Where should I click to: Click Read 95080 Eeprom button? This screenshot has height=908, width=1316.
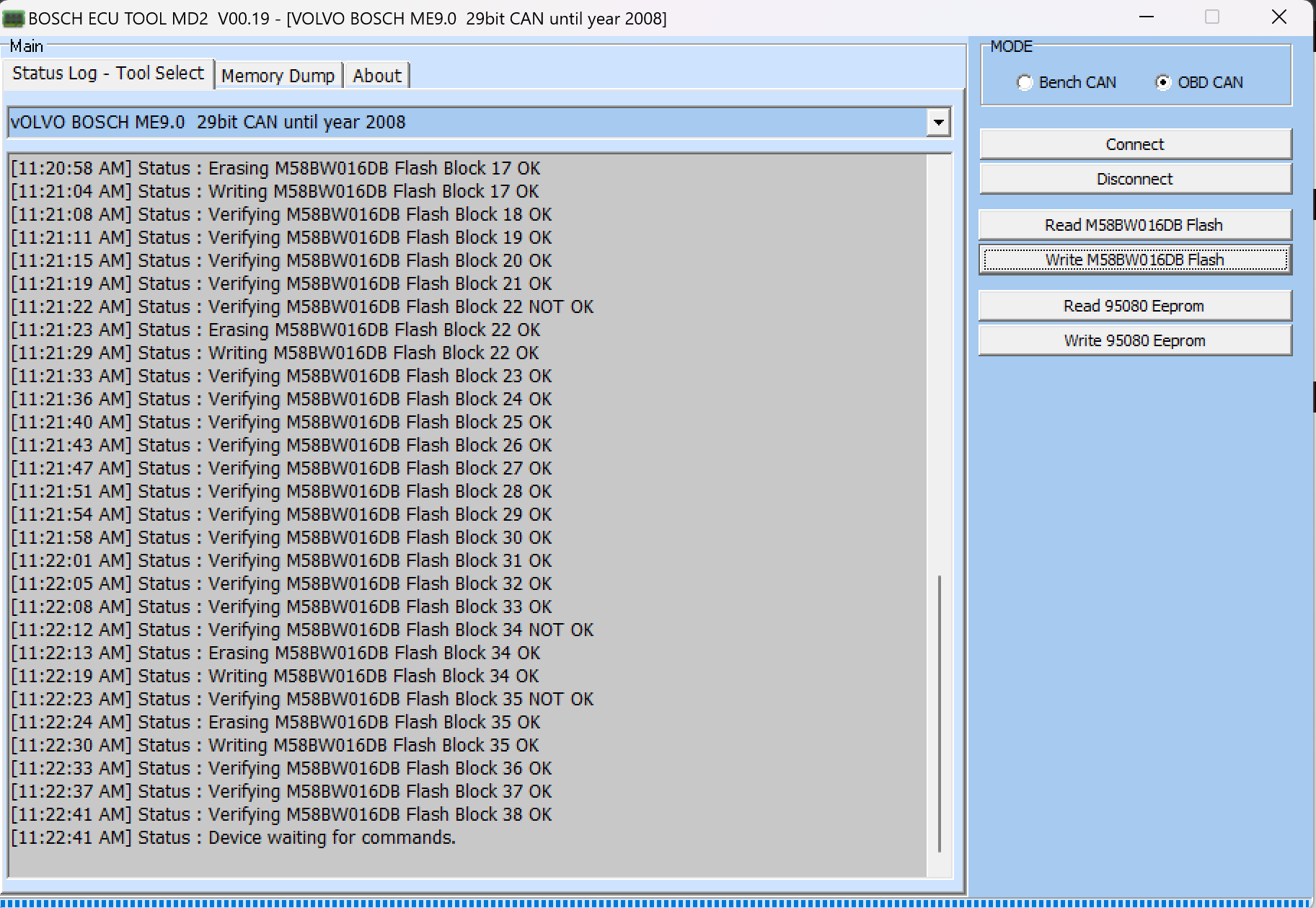point(1135,306)
